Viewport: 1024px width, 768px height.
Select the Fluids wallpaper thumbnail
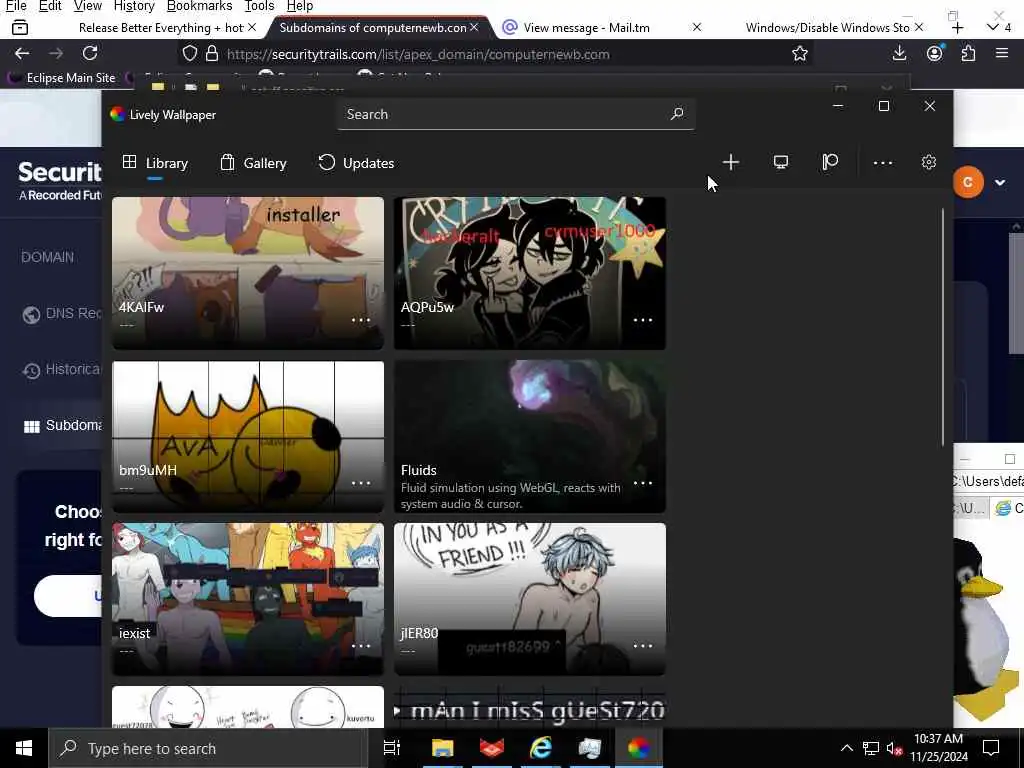tap(530, 436)
